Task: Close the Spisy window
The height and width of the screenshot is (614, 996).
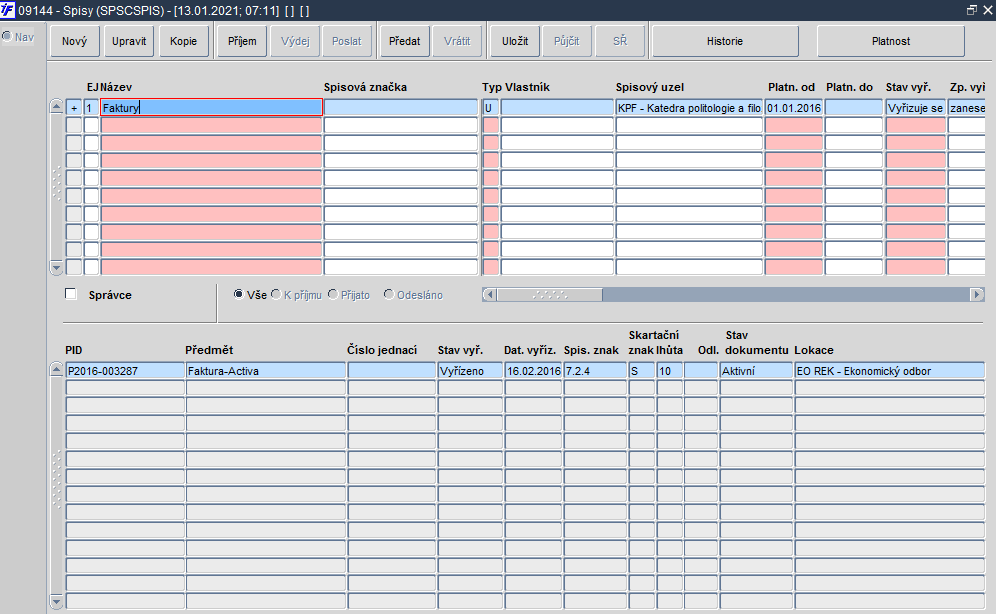Action: pyautogui.click(x=988, y=10)
